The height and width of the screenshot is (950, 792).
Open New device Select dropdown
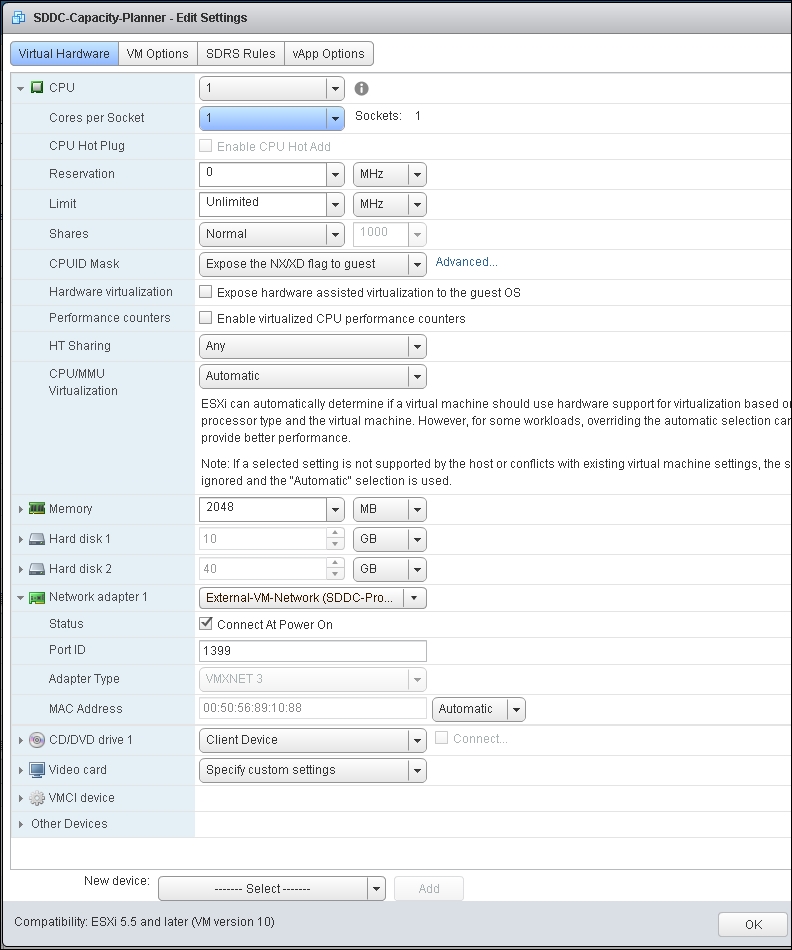pos(376,889)
